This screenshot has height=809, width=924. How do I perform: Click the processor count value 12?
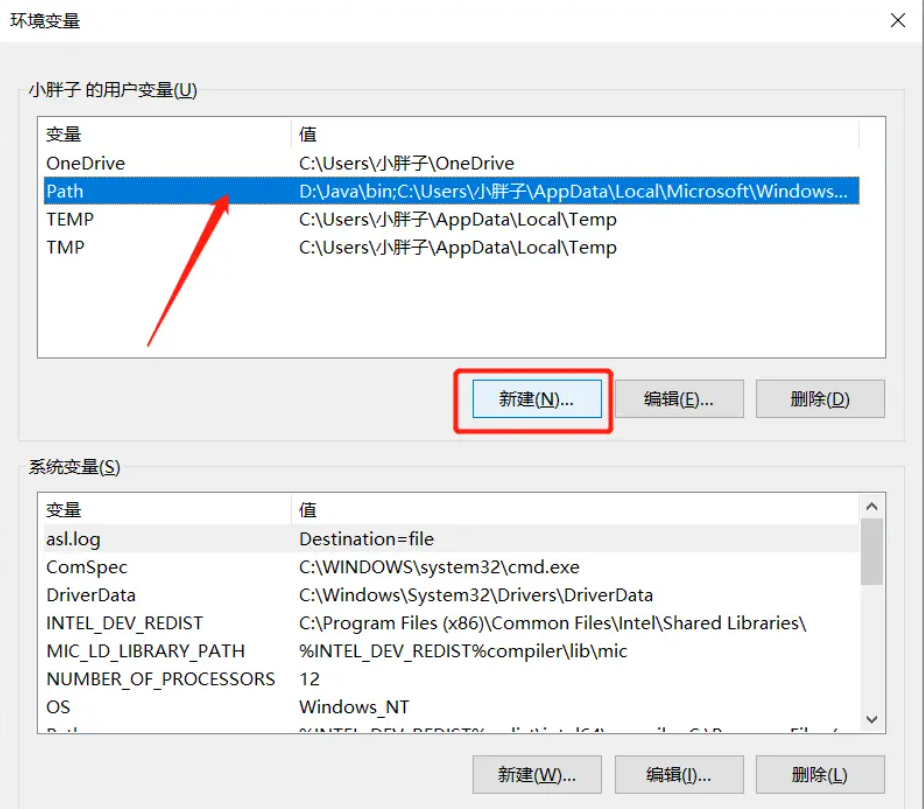click(x=309, y=679)
